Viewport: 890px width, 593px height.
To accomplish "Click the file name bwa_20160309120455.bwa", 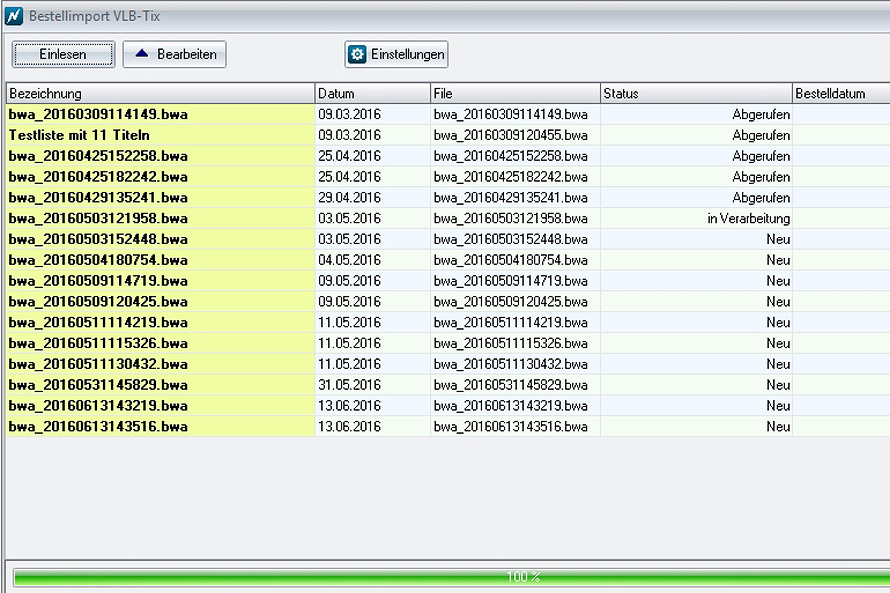I will tap(510, 135).
